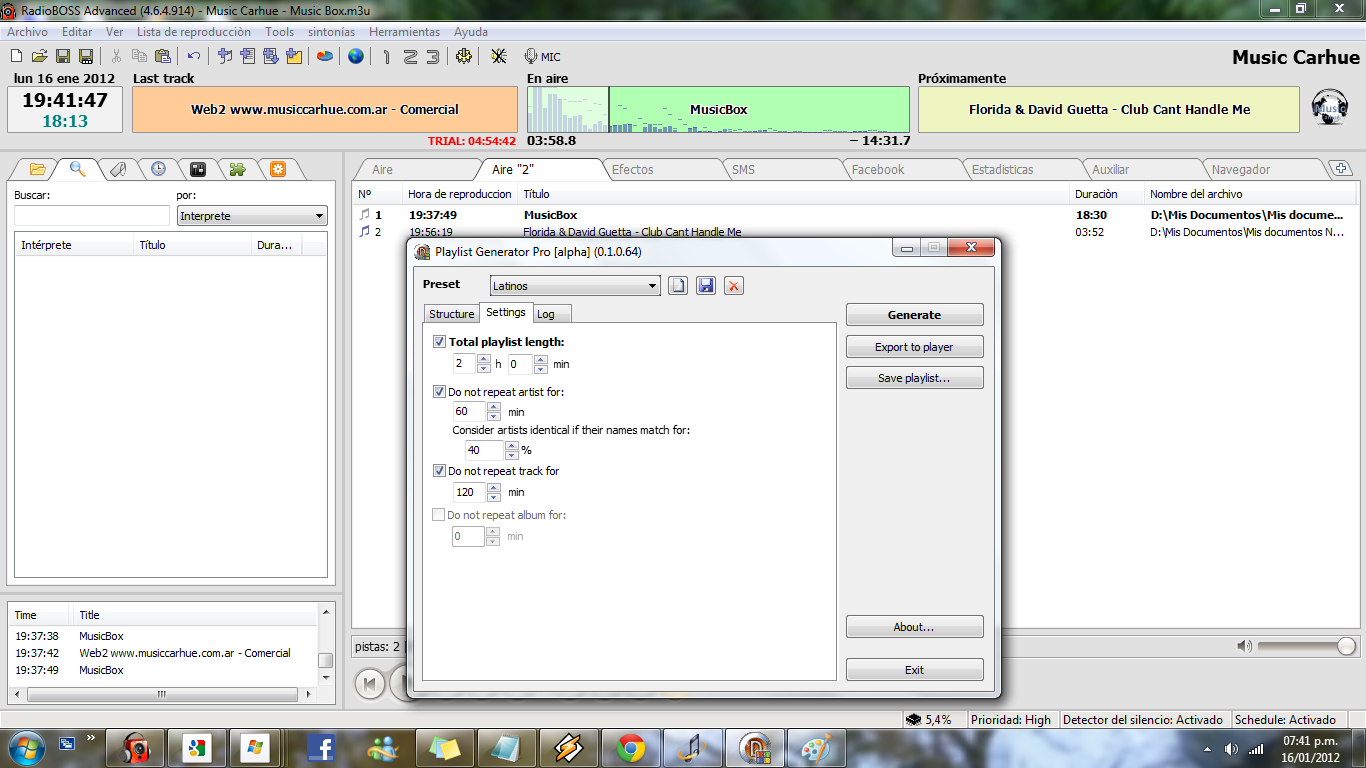Viewport: 1366px width, 768px height.
Task: Open the Archivo menu
Action: (27, 32)
